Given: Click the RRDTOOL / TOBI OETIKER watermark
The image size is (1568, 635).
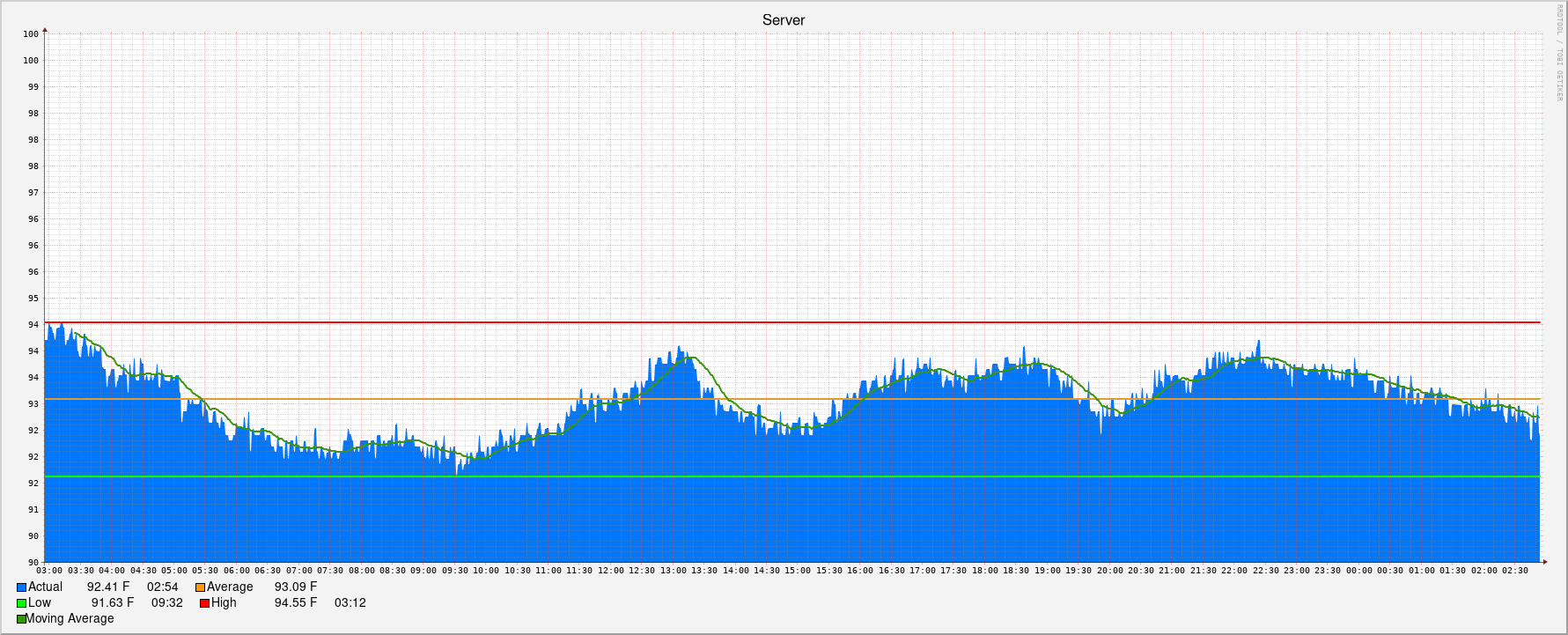Looking at the screenshot, I should (1558, 53).
